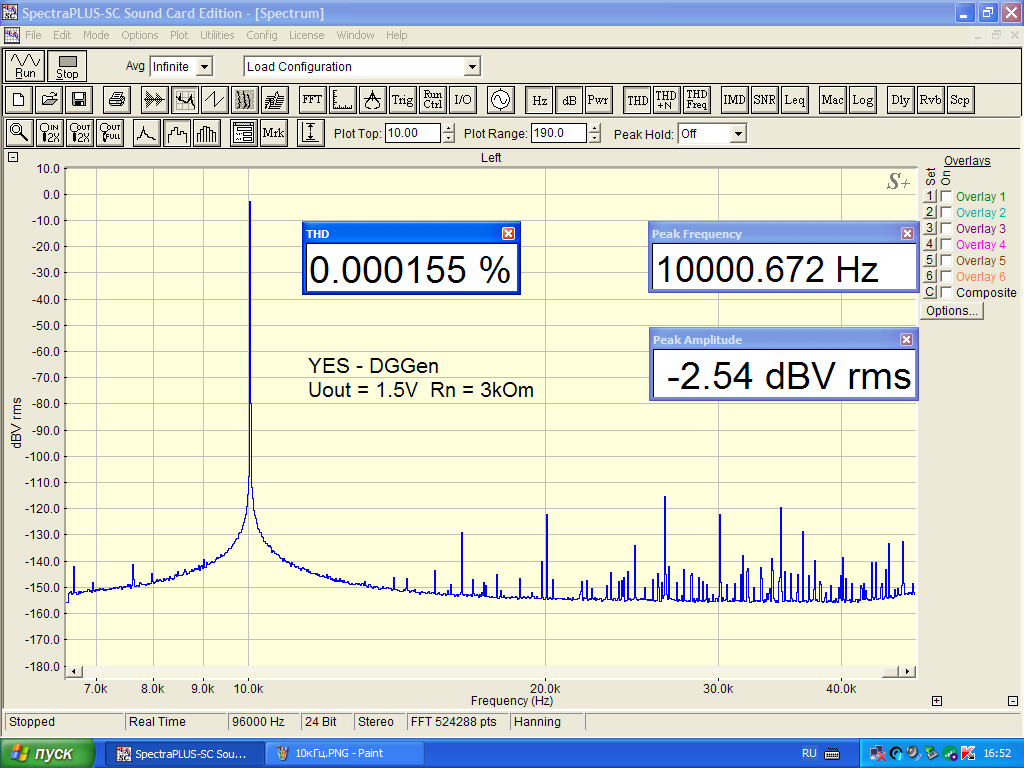Close the Peak Amplitude readout window
The image size is (1024, 768).
pos(906,340)
